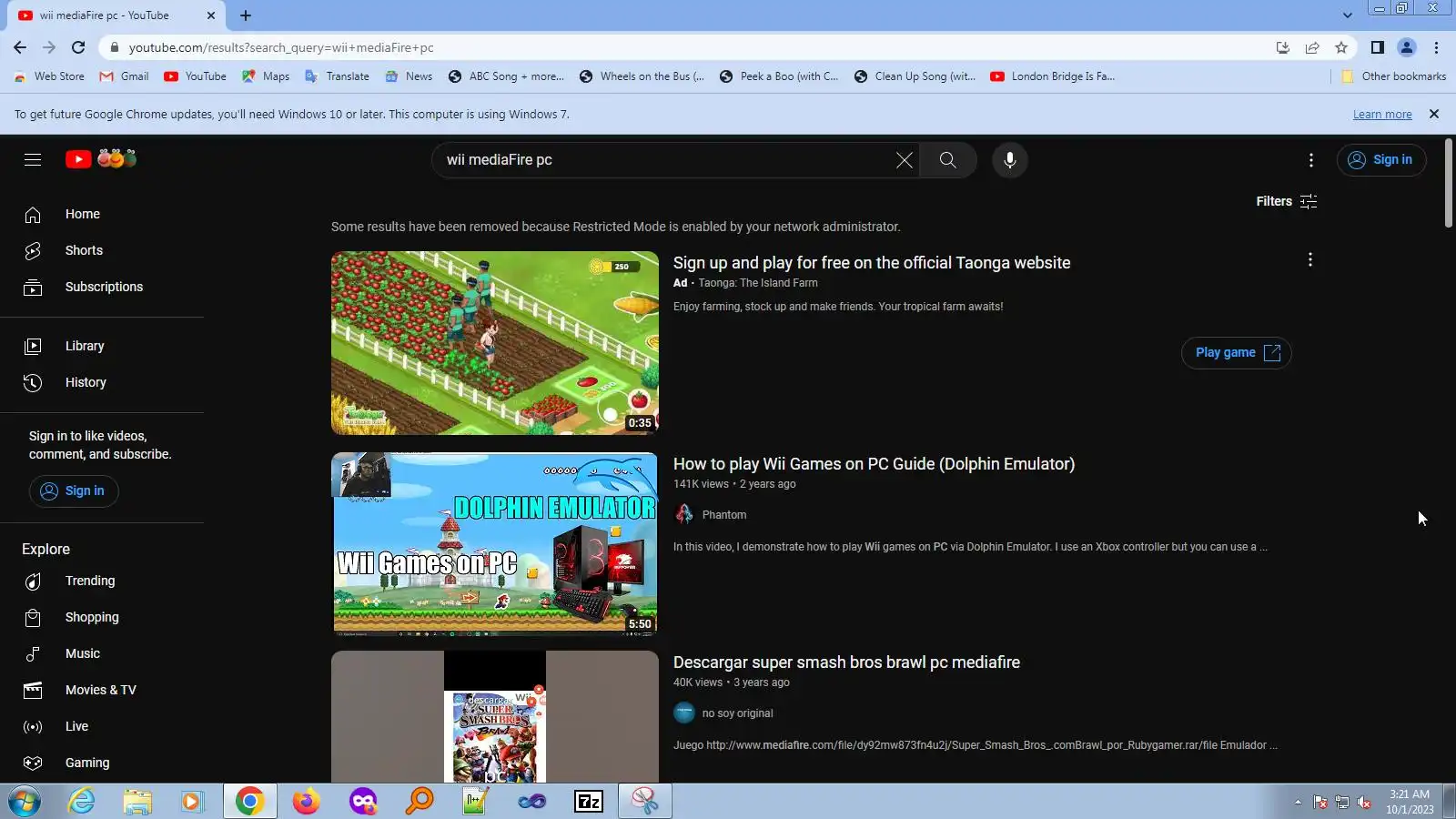Open 'London Bridge Is Fa...' bookmark
The height and width of the screenshot is (819, 1456).
coord(1052,76)
